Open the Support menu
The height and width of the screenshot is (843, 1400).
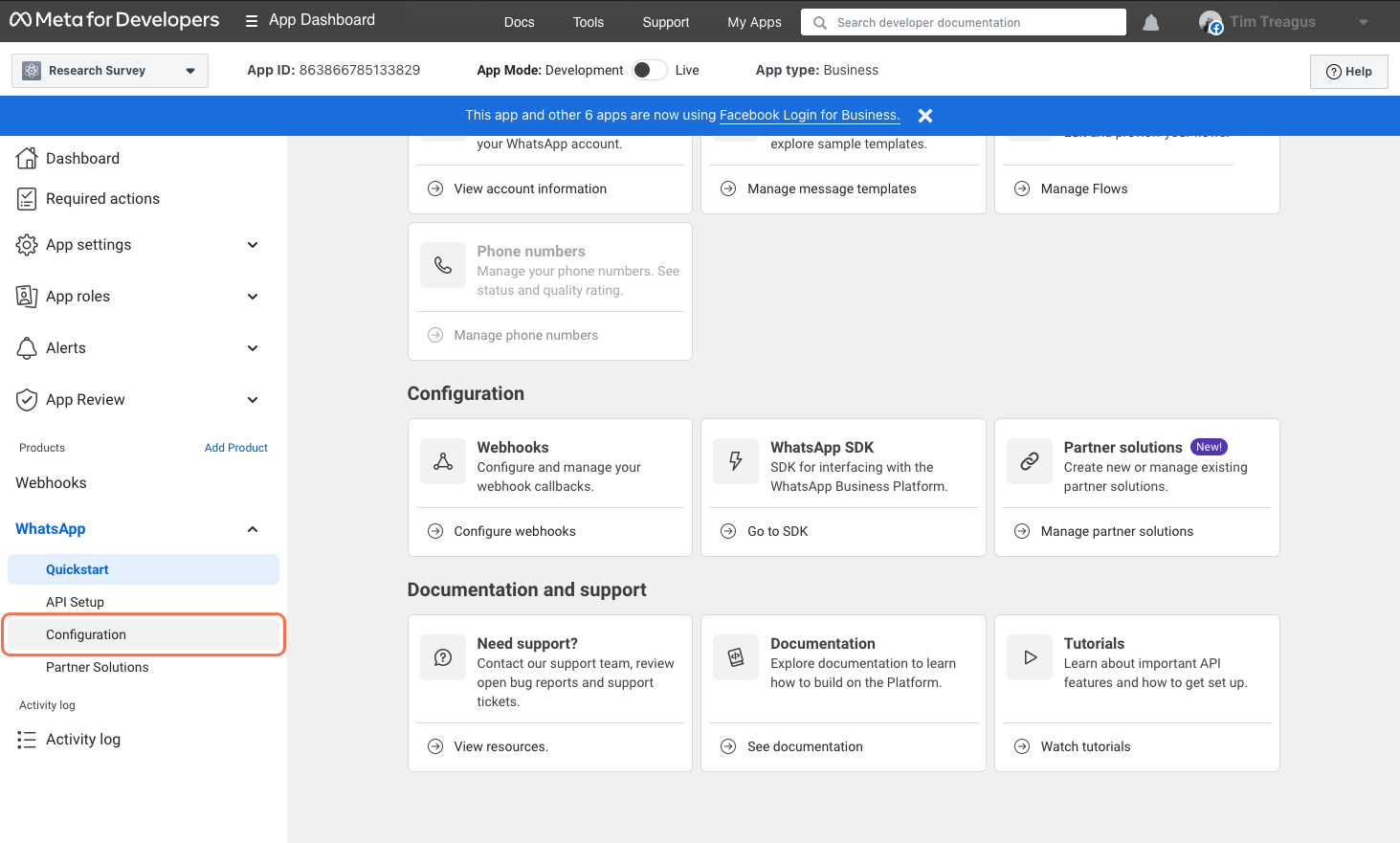coord(666,22)
